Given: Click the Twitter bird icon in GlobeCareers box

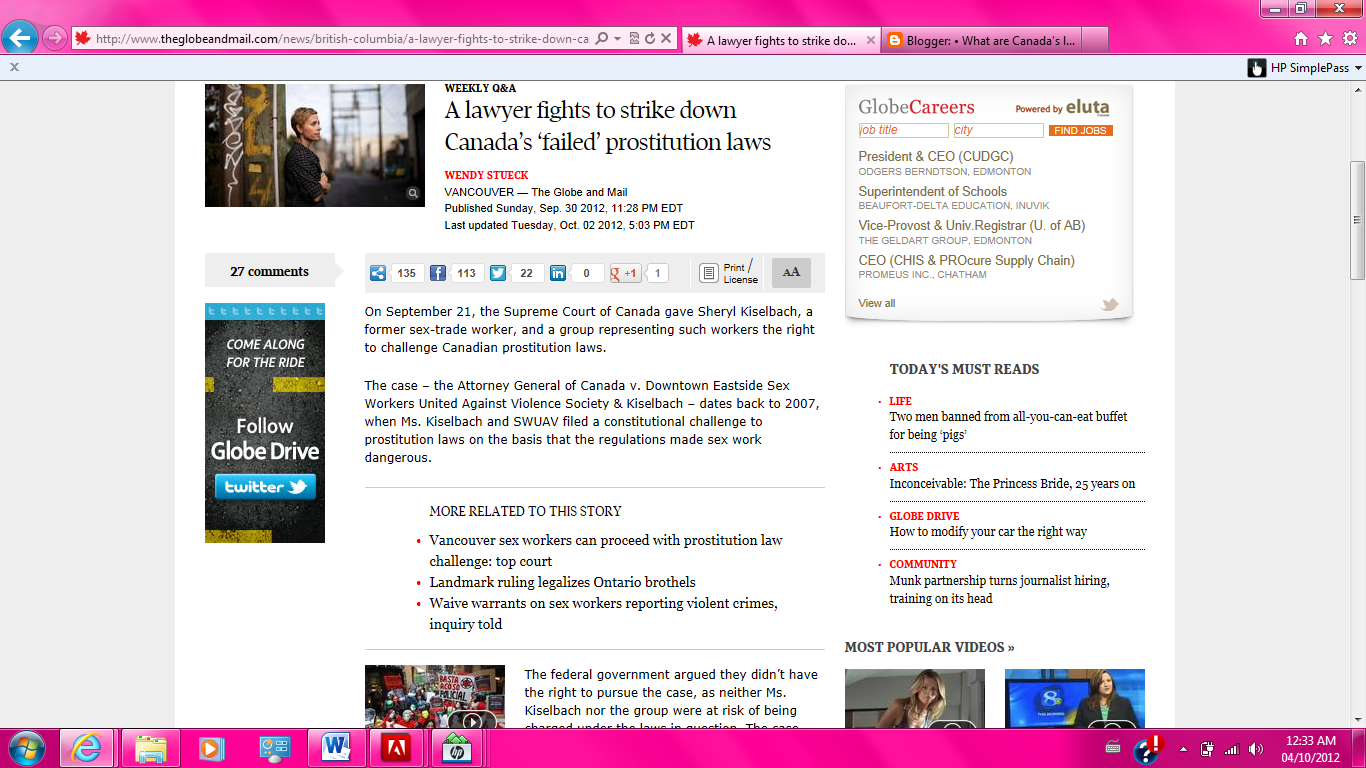Looking at the screenshot, I should coord(1109,305).
